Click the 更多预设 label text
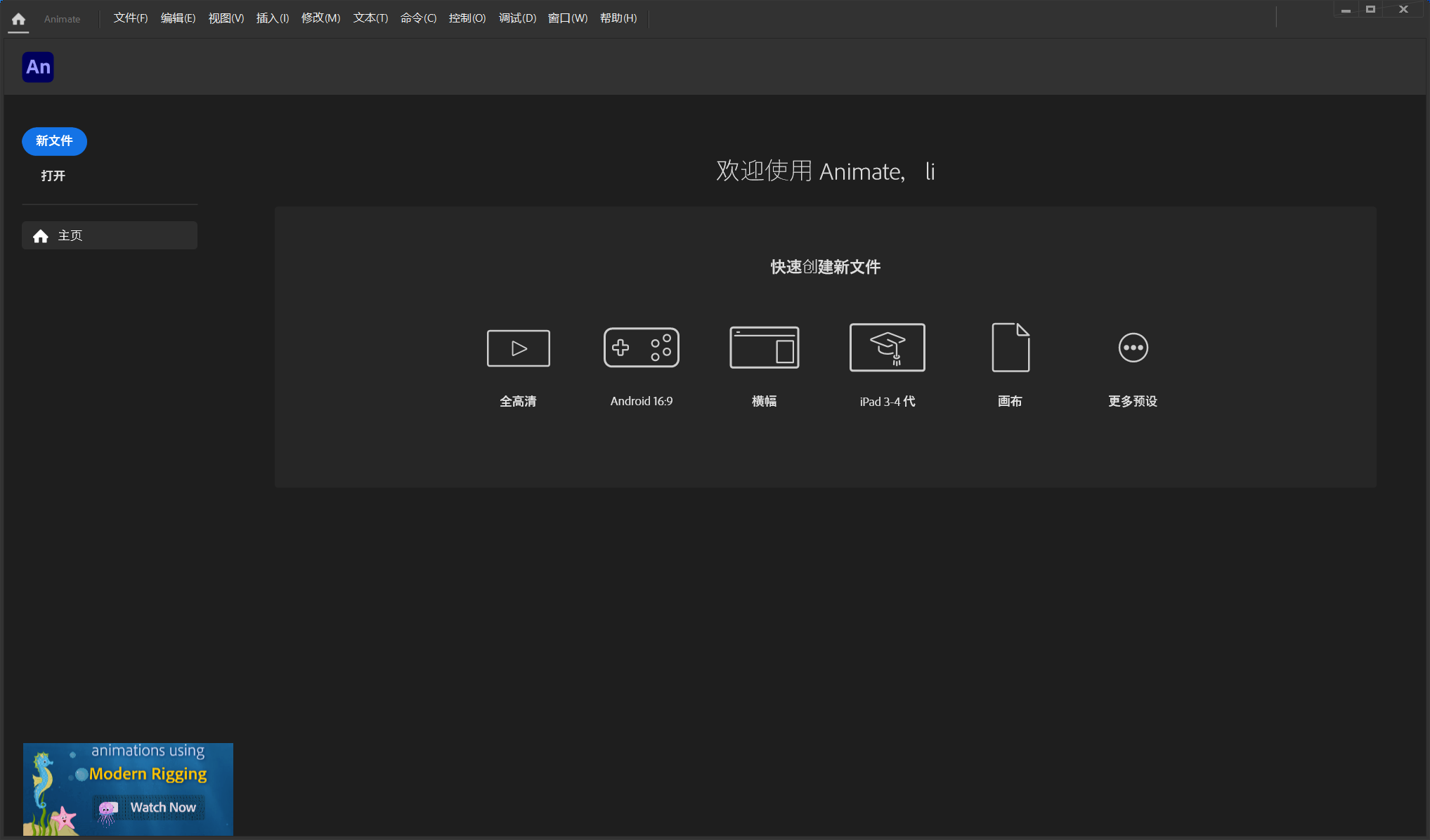This screenshot has width=1430, height=840. coord(1133,402)
